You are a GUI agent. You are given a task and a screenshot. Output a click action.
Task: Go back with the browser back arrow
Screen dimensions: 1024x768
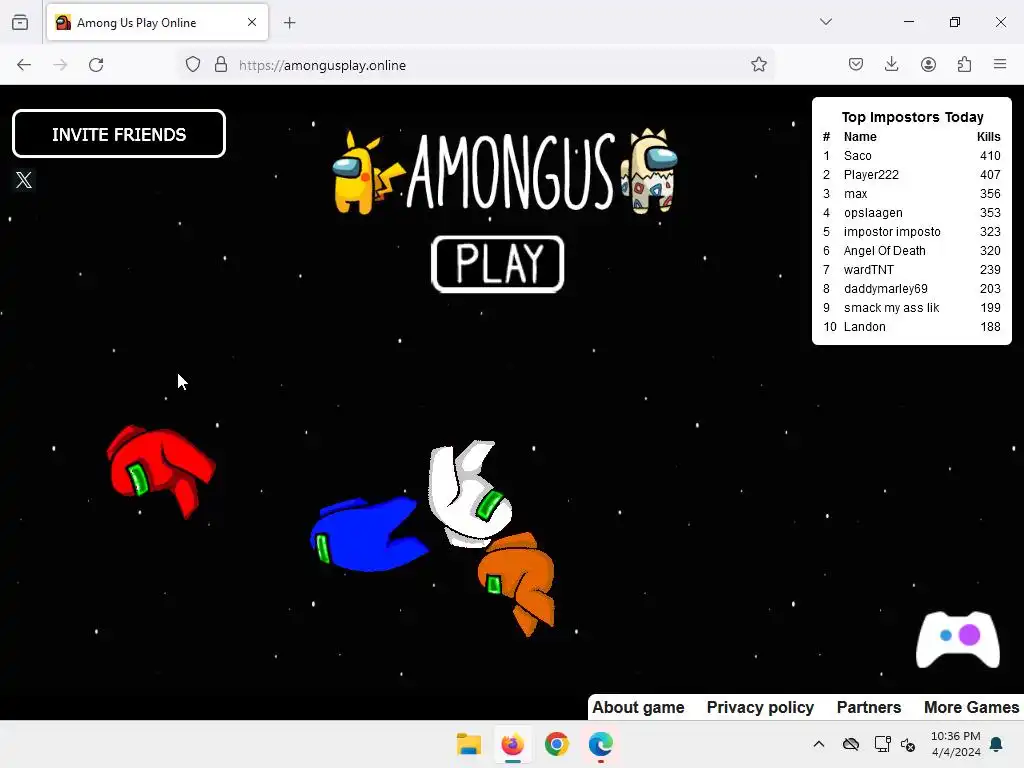pyautogui.click(x=24, y=65)
